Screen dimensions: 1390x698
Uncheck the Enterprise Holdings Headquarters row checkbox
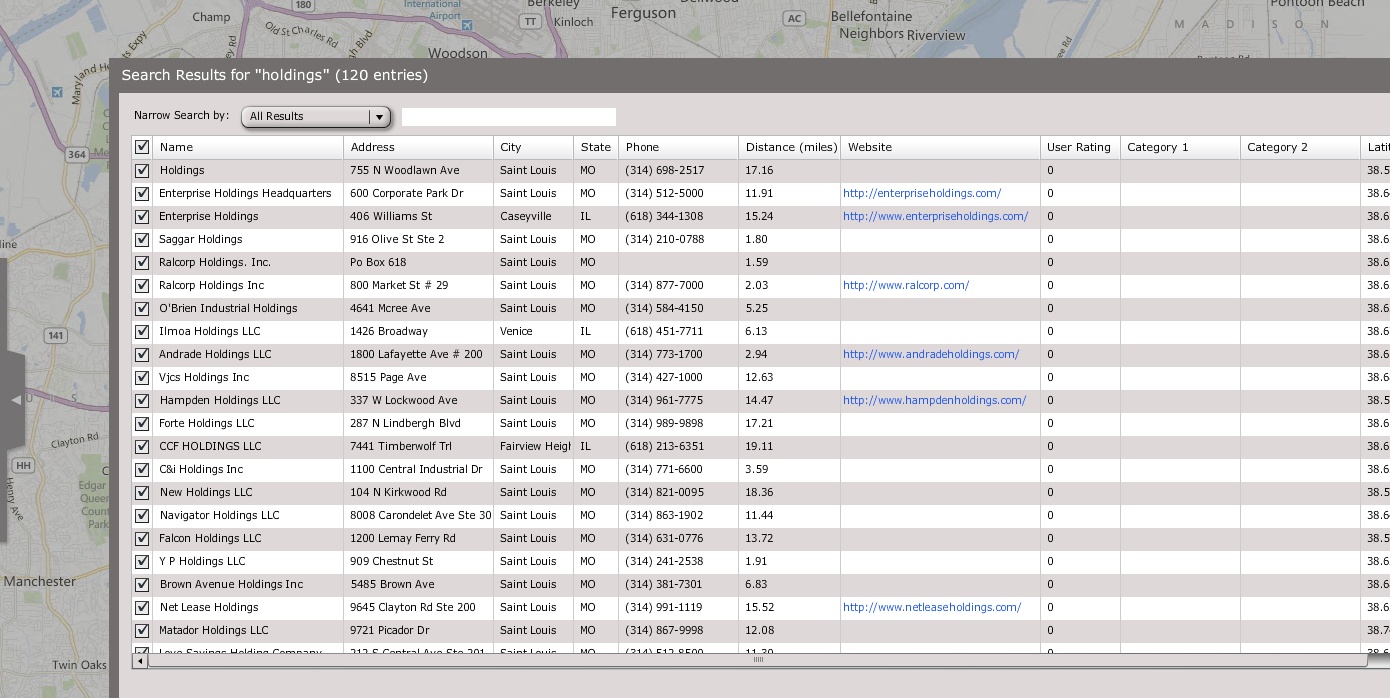pos(142,194)
